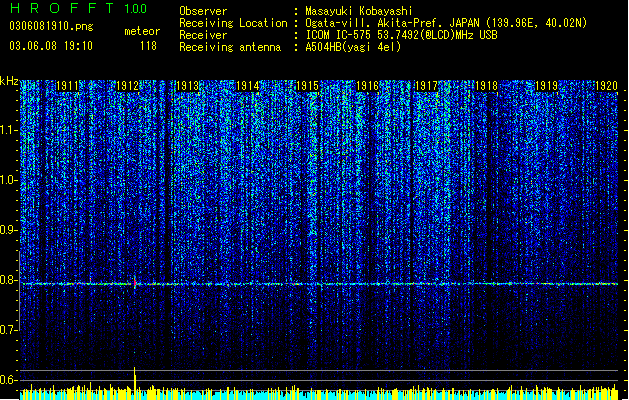629x400 pixels.
Task: Click the 1914 time marker
Action: coord(247,86)
